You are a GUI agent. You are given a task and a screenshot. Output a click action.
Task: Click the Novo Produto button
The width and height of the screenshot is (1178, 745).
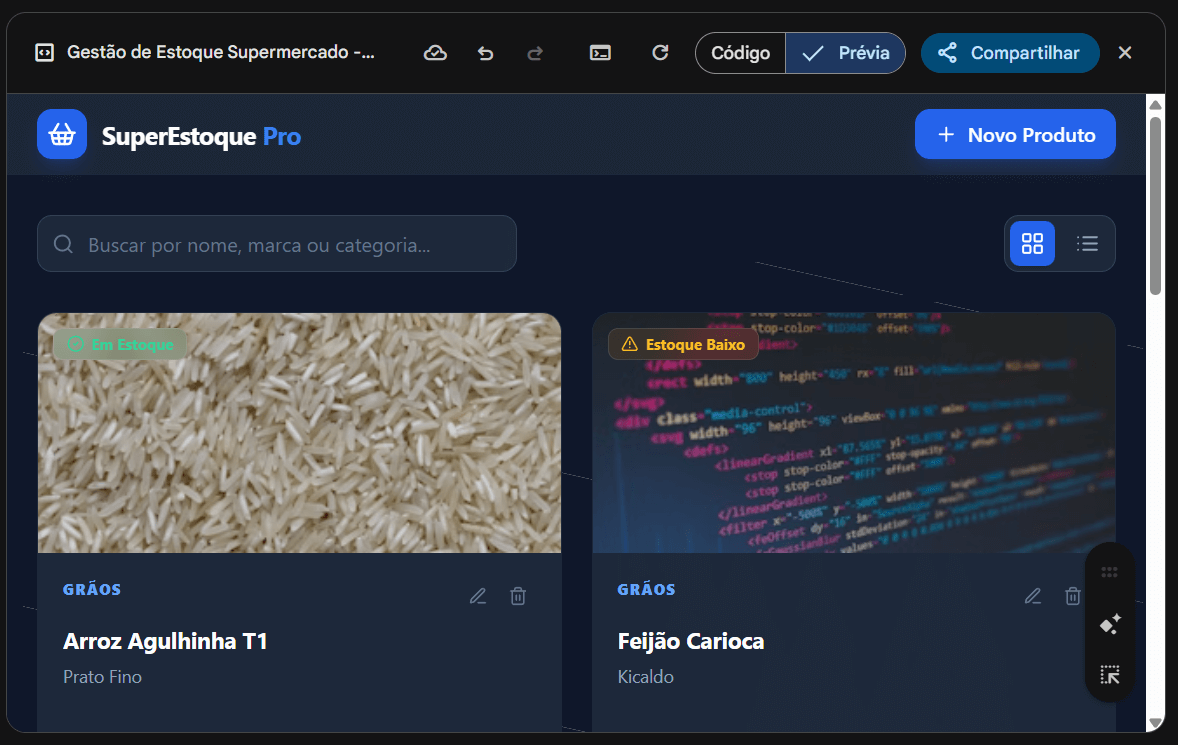pyautogui.click(x=1015, y=134)
